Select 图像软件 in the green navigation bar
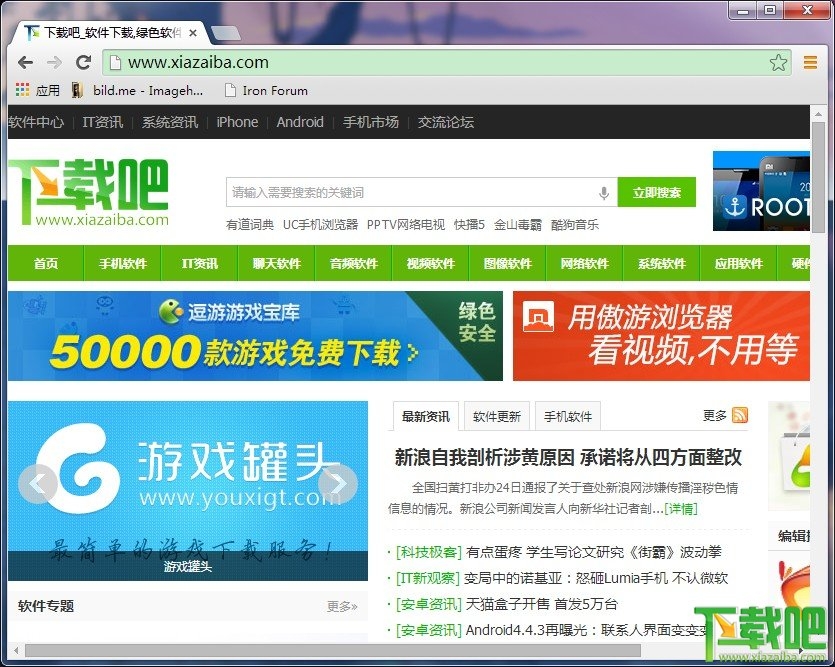The width and height of the screenshot is (835, 667). pos(507,263)
